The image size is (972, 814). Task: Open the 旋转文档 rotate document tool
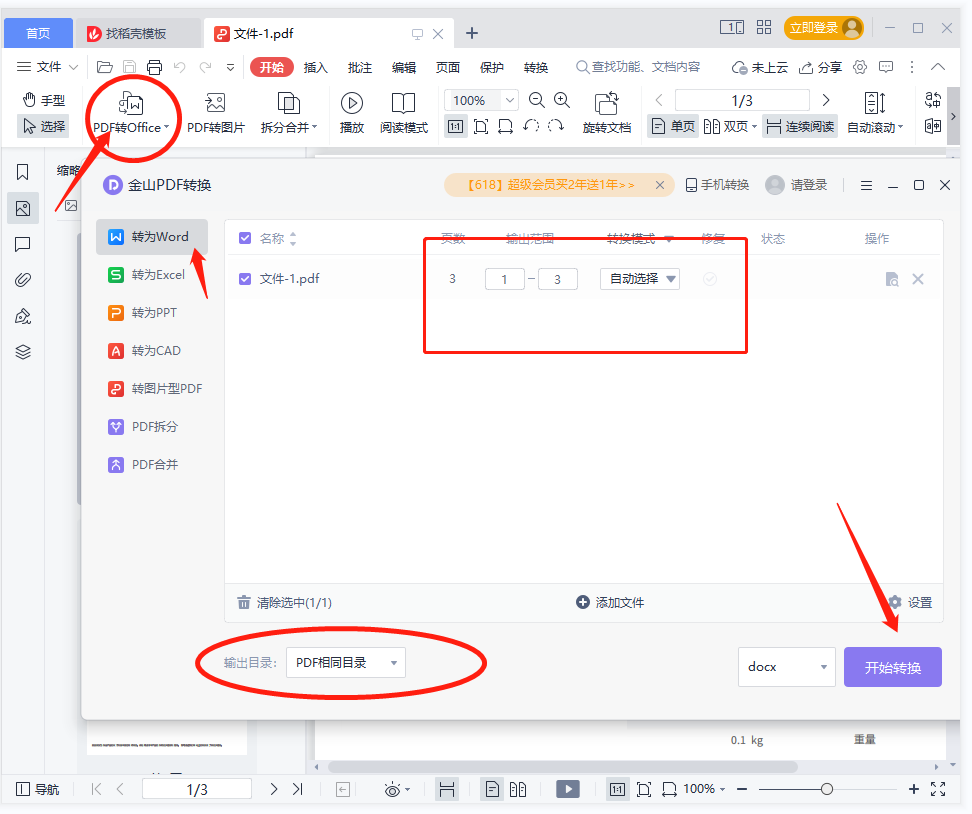[607, 113]
